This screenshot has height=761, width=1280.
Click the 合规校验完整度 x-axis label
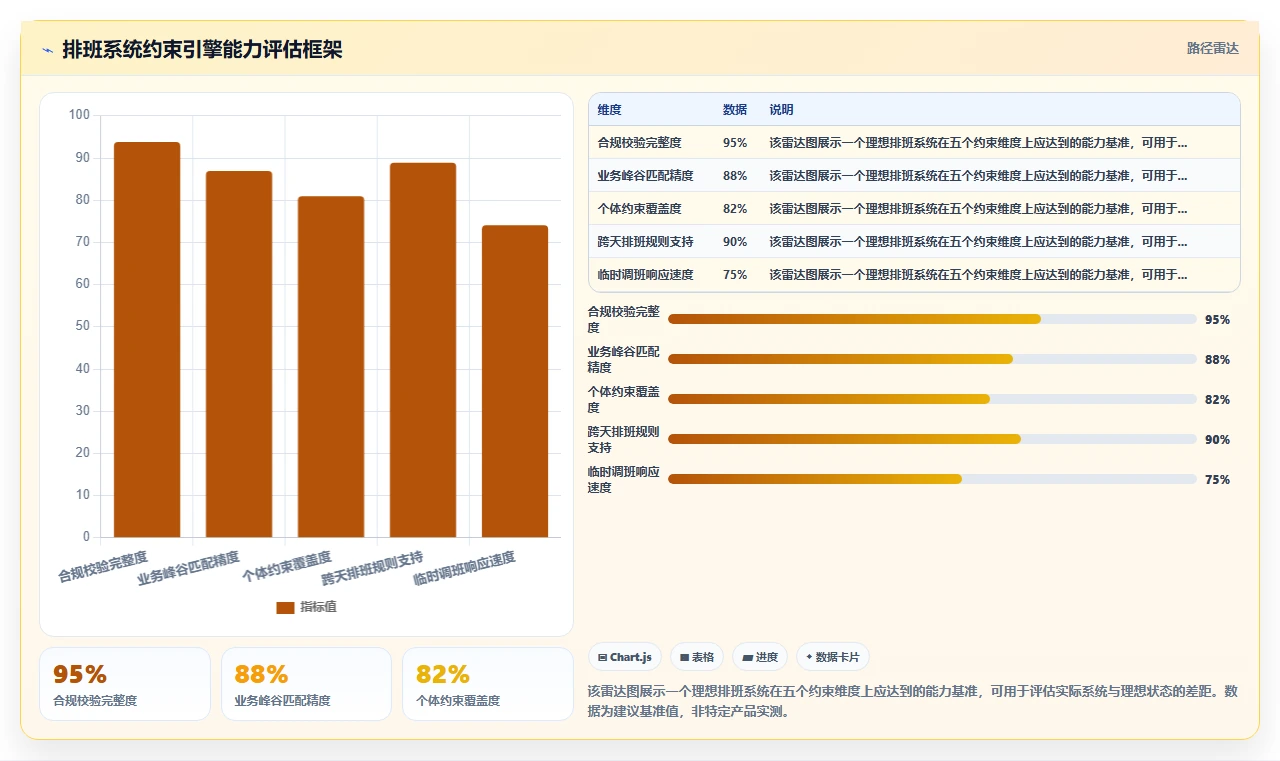point(103,566)
